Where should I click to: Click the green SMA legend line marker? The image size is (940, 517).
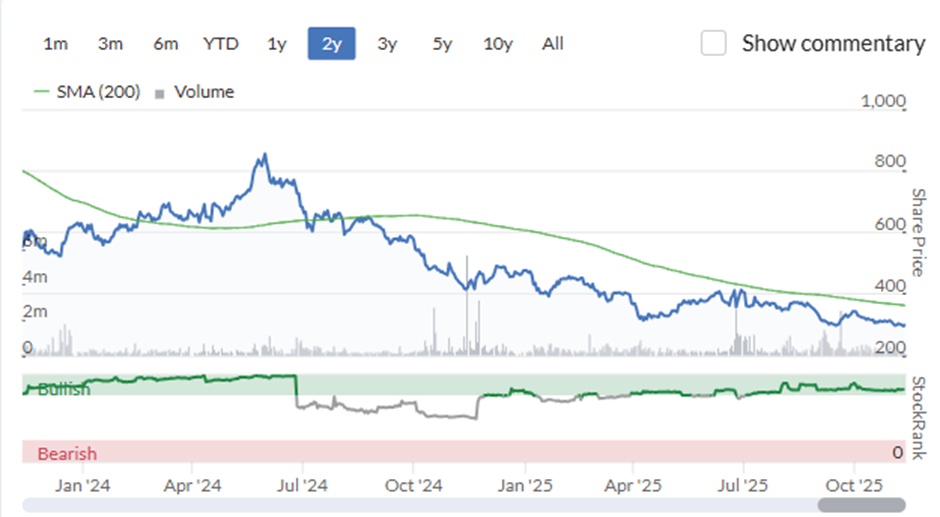[41, 92]
